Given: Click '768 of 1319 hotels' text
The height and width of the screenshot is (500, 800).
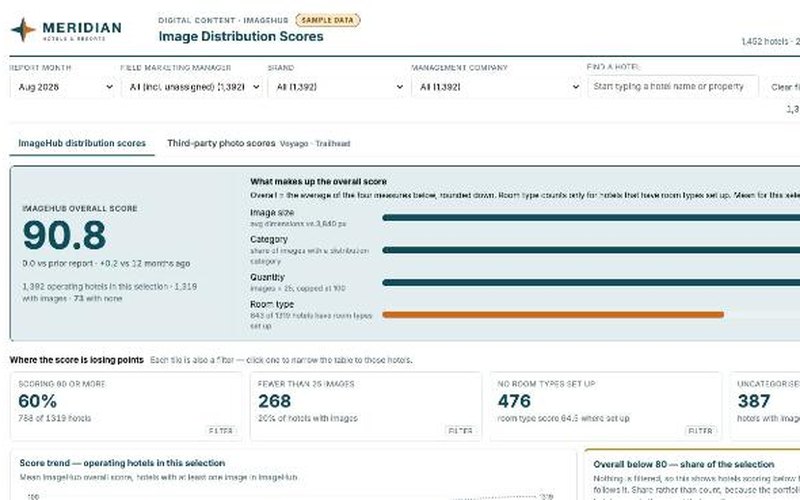Looking at the screenshot, I should pyautogui.click(x=55, y=418).
